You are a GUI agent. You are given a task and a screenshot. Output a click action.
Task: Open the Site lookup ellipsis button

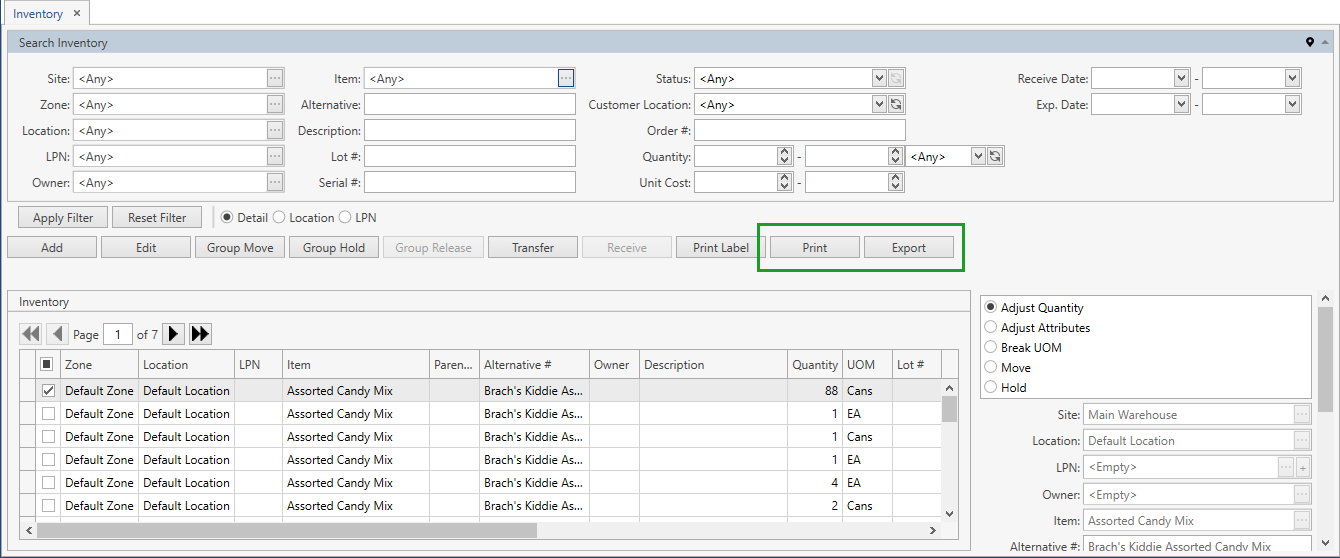pyautogui.click(x=275, y=78)
